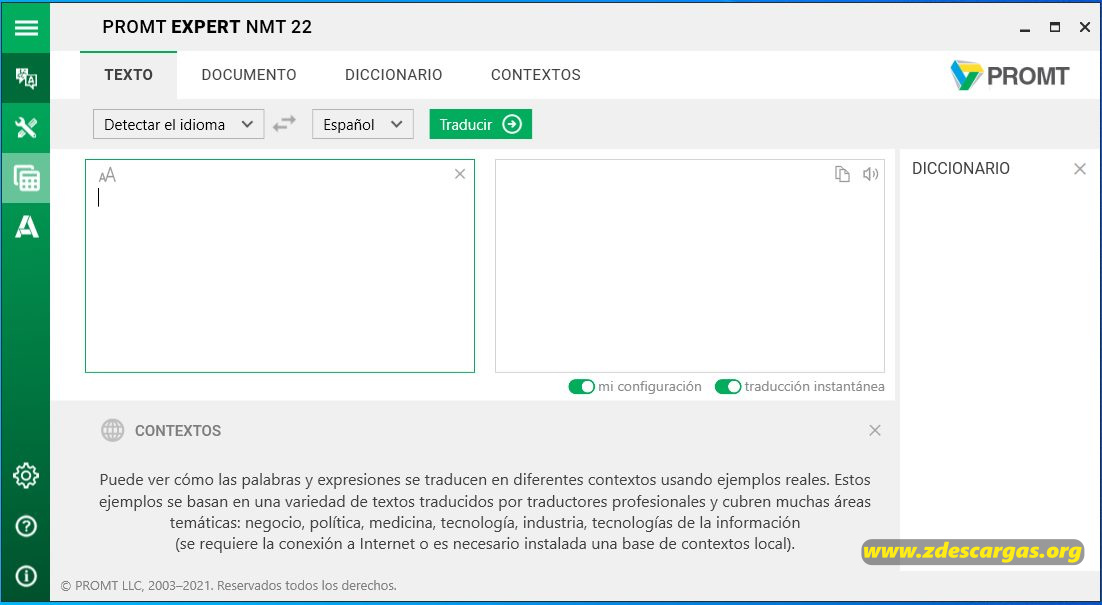Open help question mark icon
Image resolution: width=1102 pixels, height=605 pixels.
tap(26, 526)
